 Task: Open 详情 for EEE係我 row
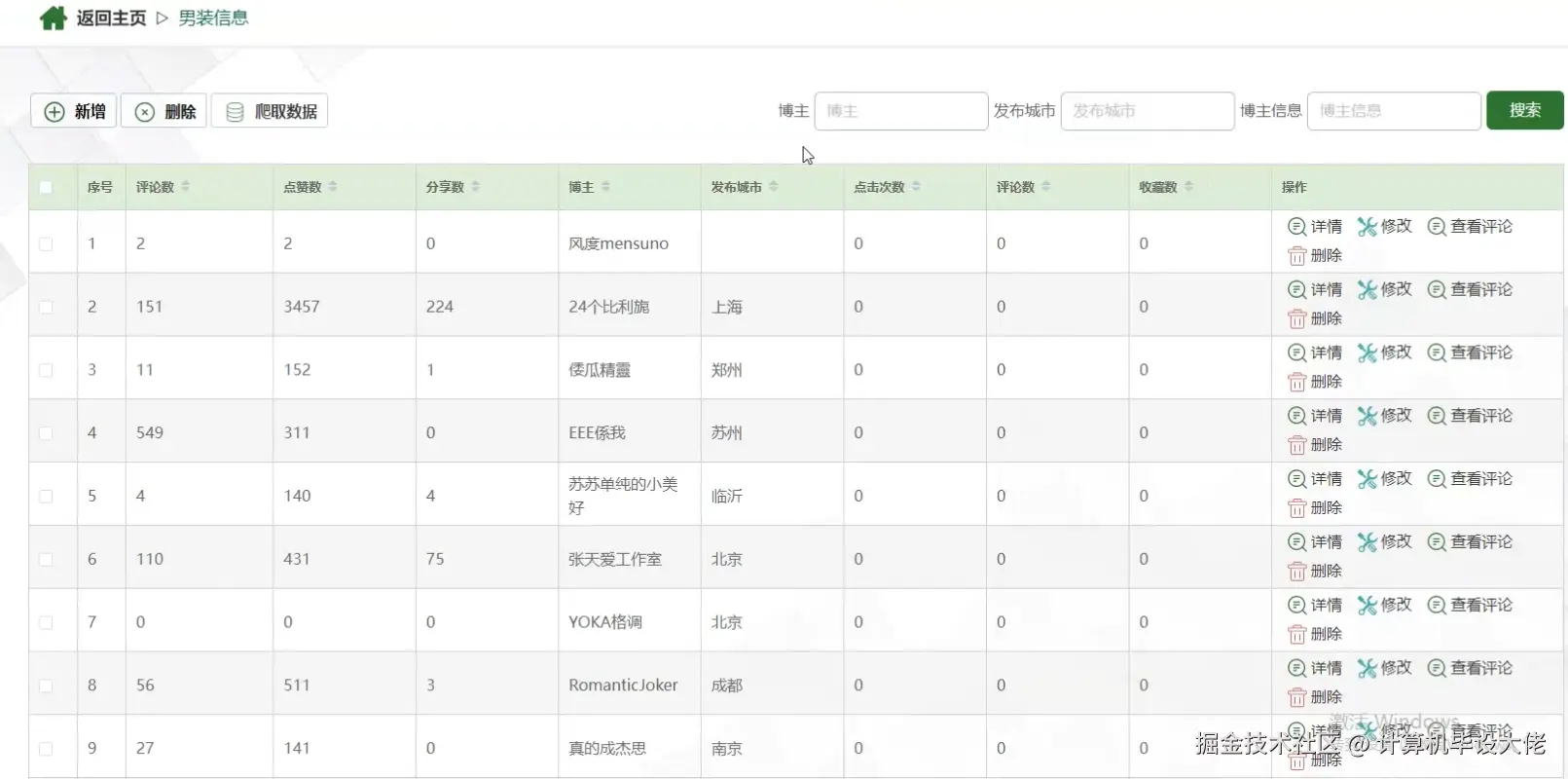1315,416
